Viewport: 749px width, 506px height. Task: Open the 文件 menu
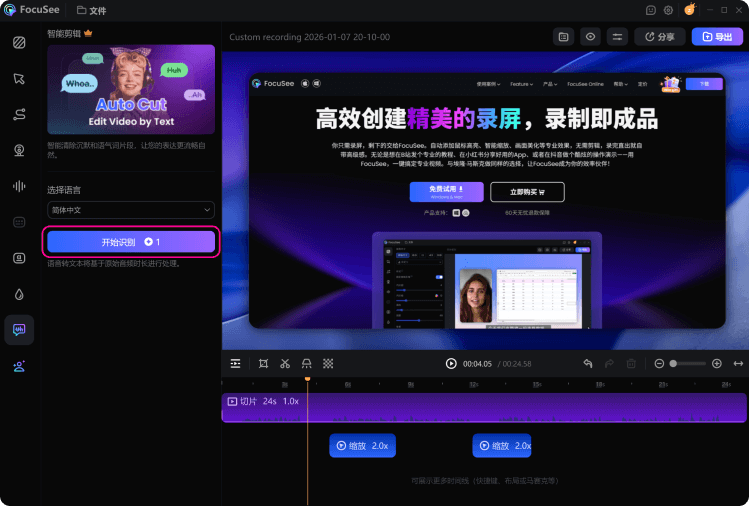tap(92, 10)
